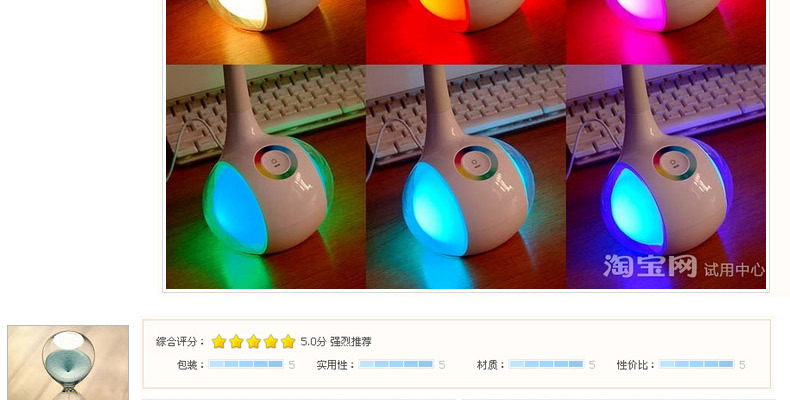Click the 强烈推荐 text

click(351, 342)
